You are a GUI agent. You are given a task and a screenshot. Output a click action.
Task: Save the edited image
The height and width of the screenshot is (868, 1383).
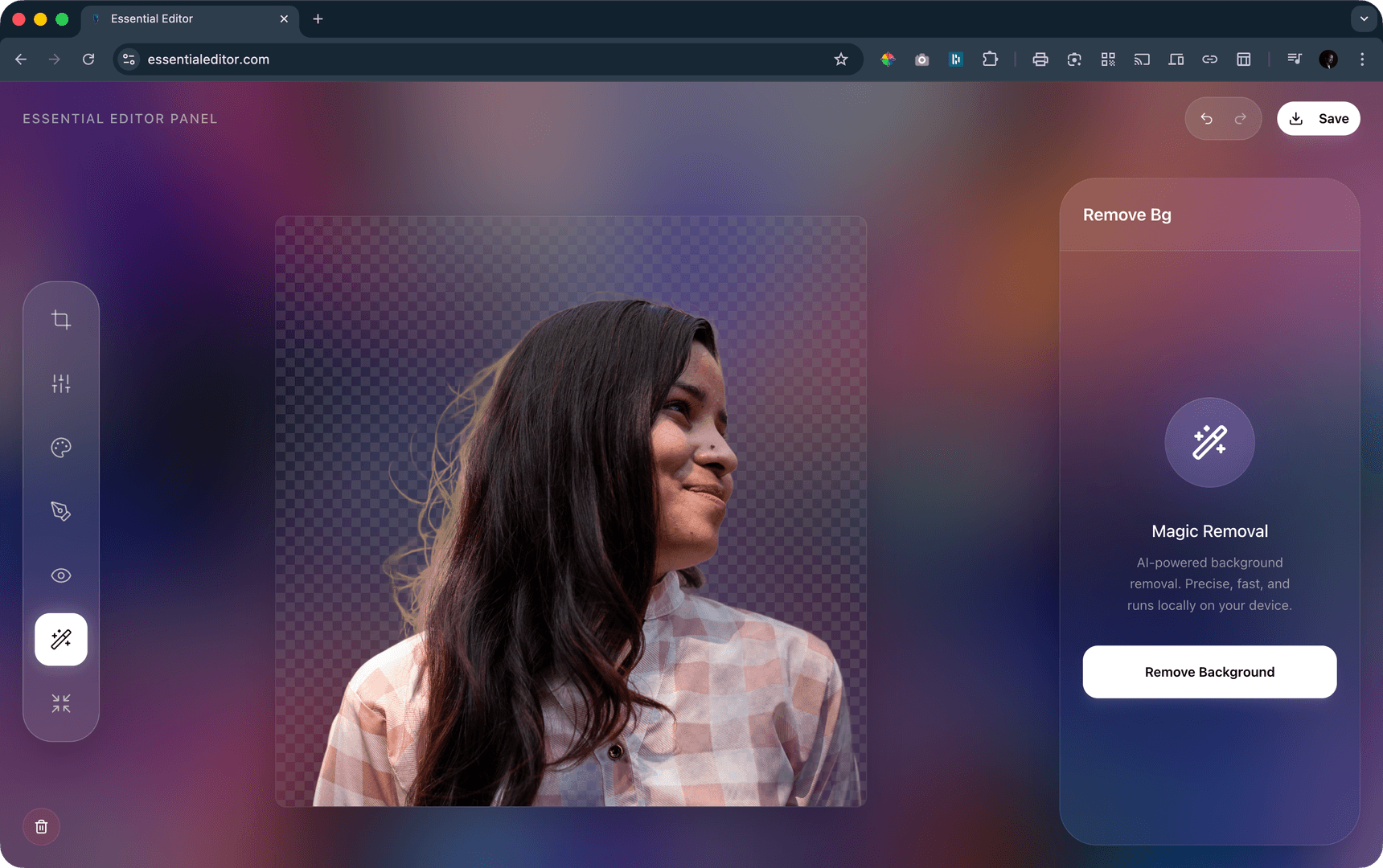[1318, 118]
